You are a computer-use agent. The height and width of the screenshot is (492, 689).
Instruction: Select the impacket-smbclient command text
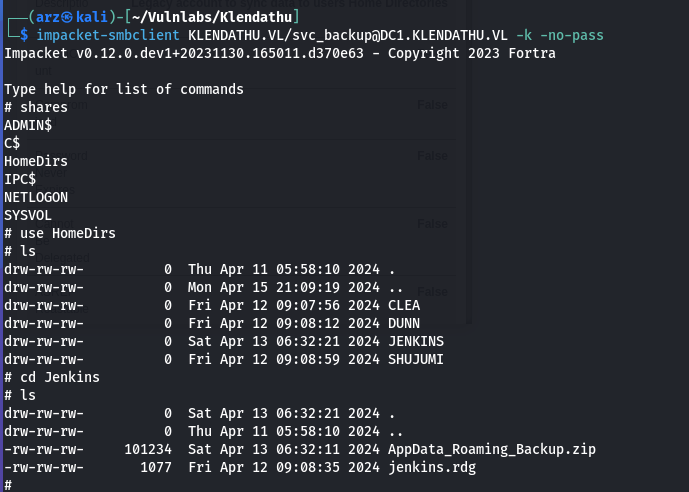coord(108,35)
